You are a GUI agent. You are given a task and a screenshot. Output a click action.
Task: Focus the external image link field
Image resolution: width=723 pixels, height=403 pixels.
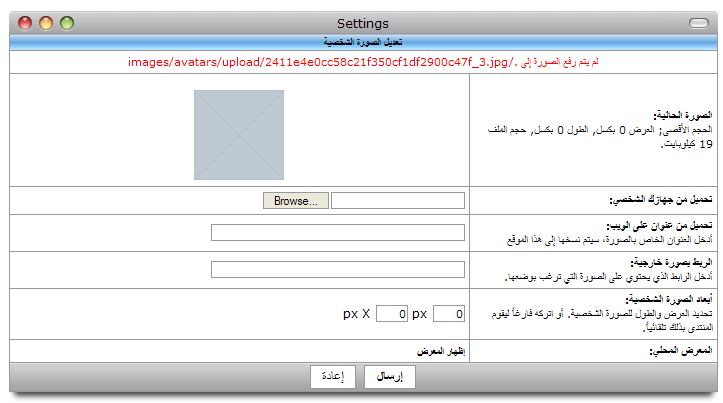click(338, 269)
